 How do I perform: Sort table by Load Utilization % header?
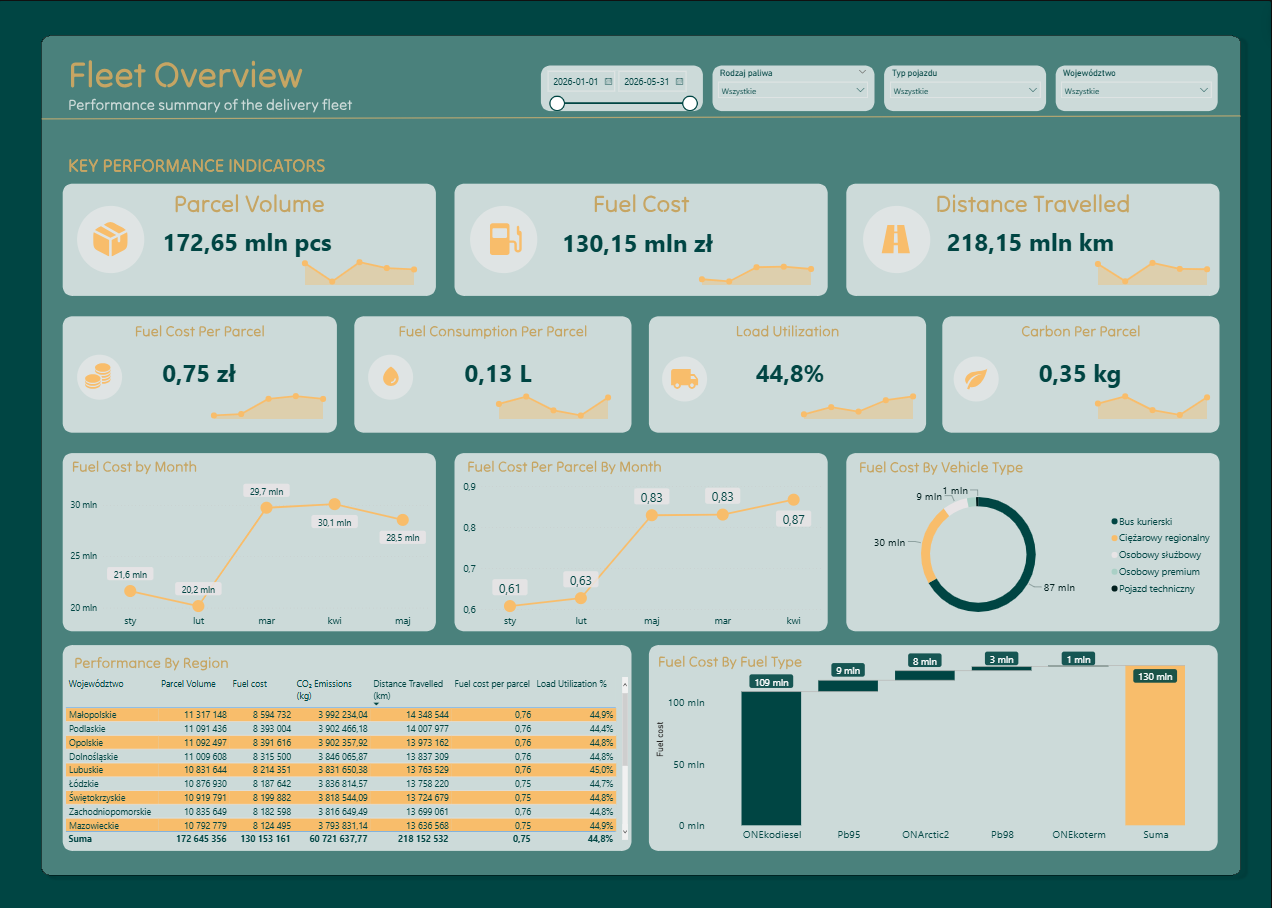pos(571,684)
